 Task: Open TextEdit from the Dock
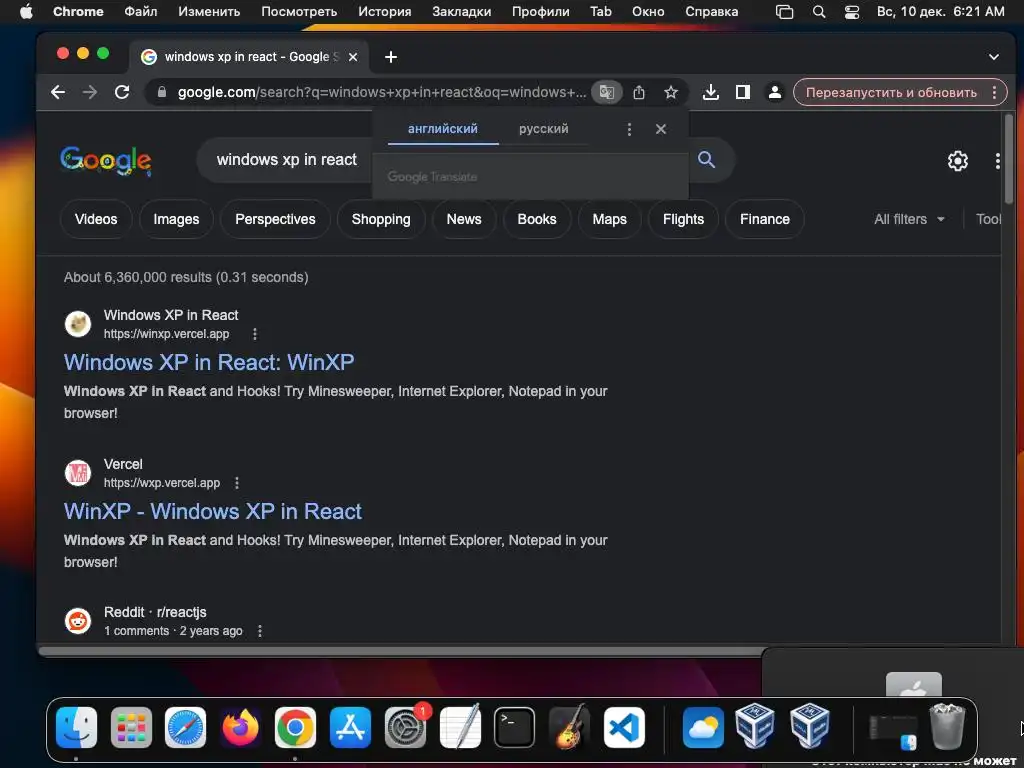460,726
